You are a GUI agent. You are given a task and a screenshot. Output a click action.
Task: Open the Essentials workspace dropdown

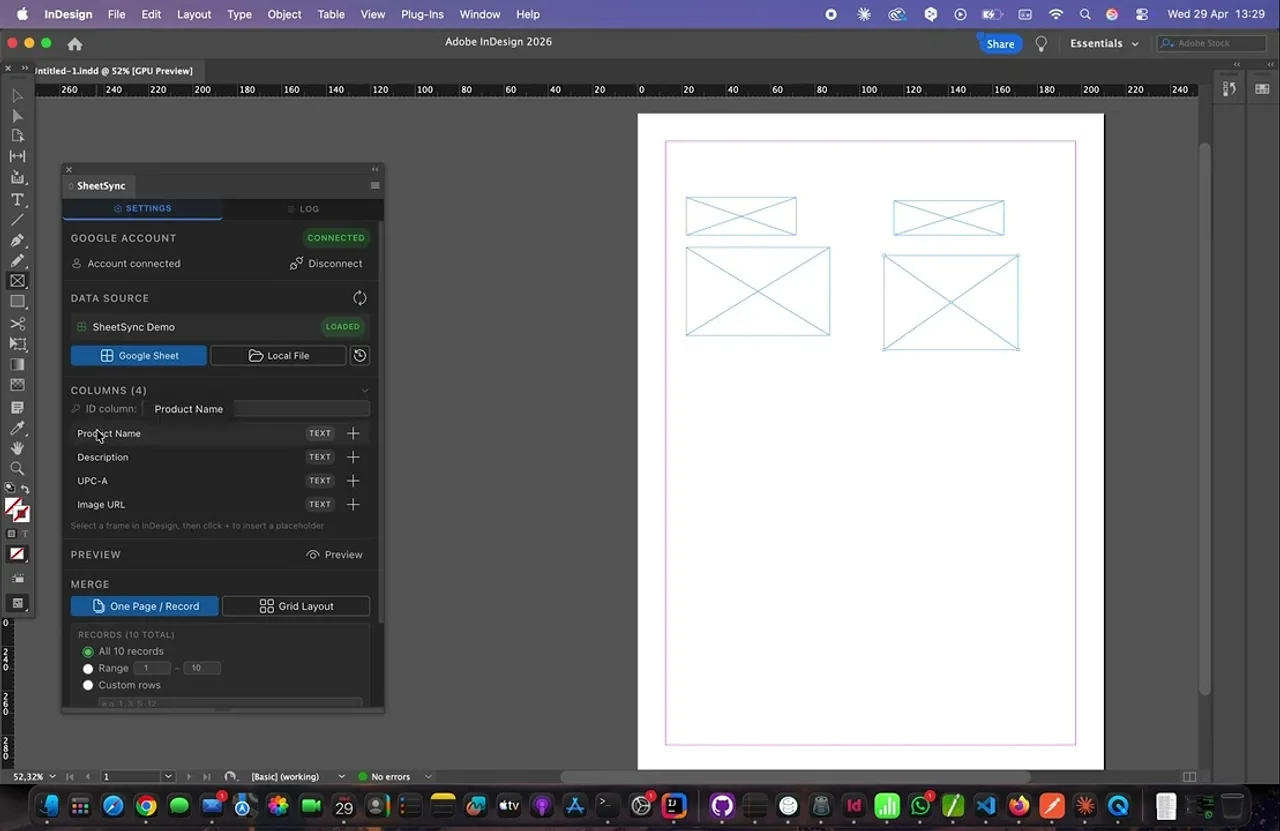tap(1104, 44)
